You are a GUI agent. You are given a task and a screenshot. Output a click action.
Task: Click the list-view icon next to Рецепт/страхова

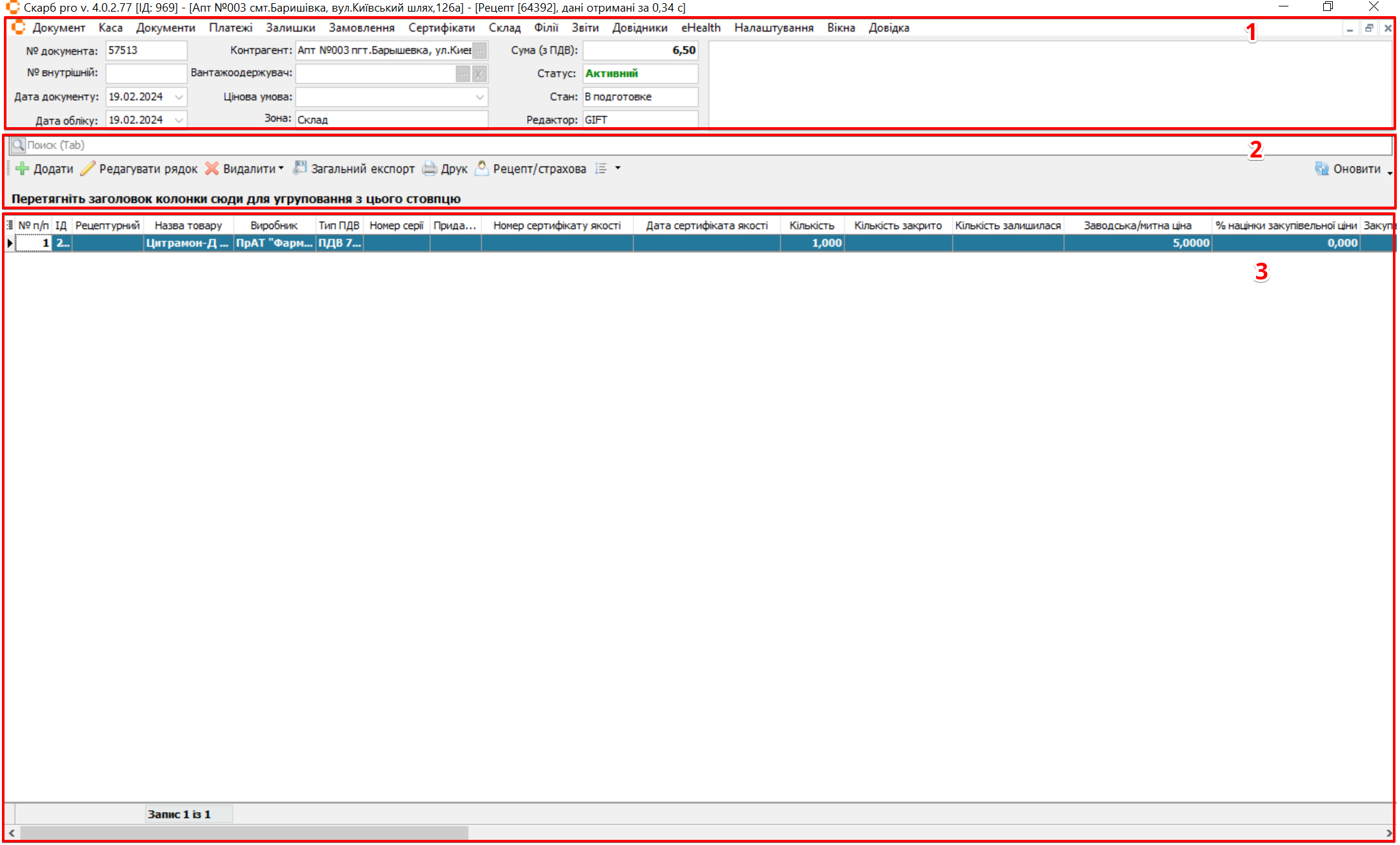[x=601, y=168]
